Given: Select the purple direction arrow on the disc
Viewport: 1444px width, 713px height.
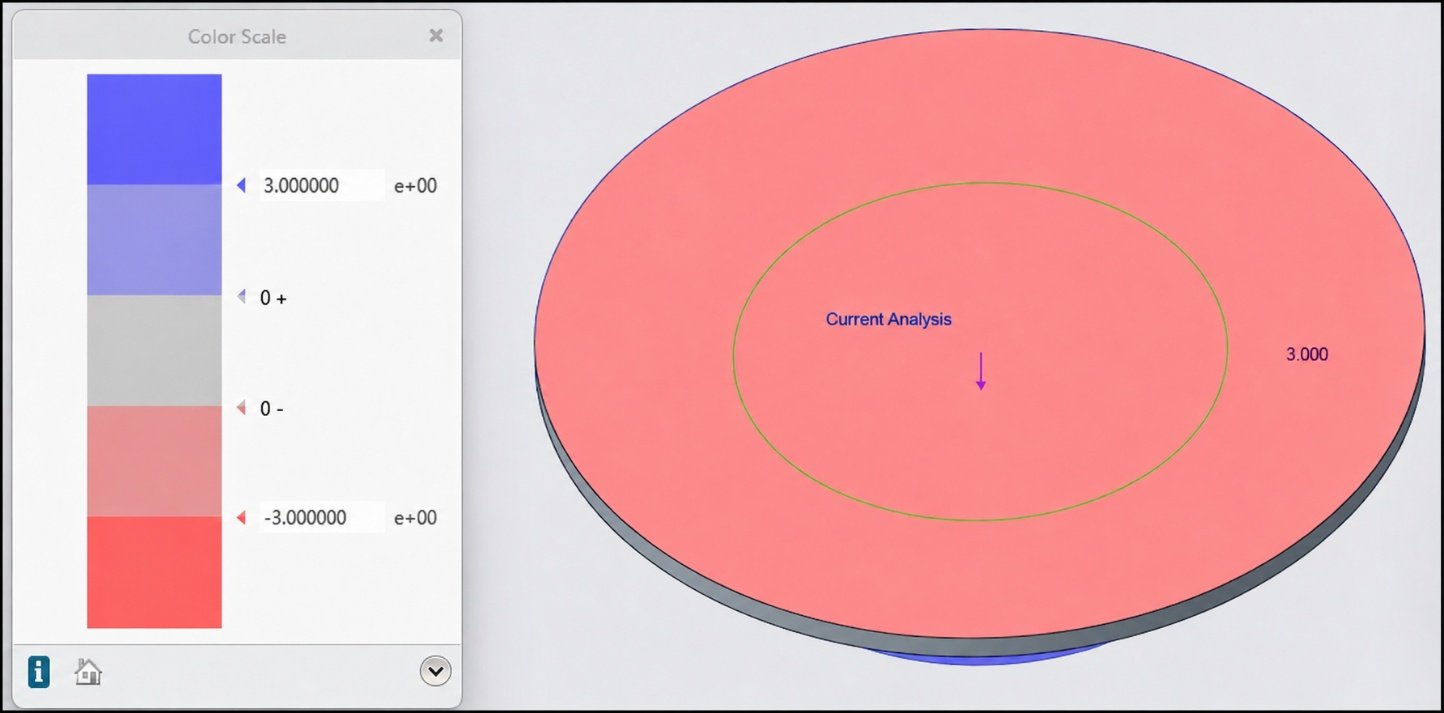Looking at the screenshot, I should 981,371.
